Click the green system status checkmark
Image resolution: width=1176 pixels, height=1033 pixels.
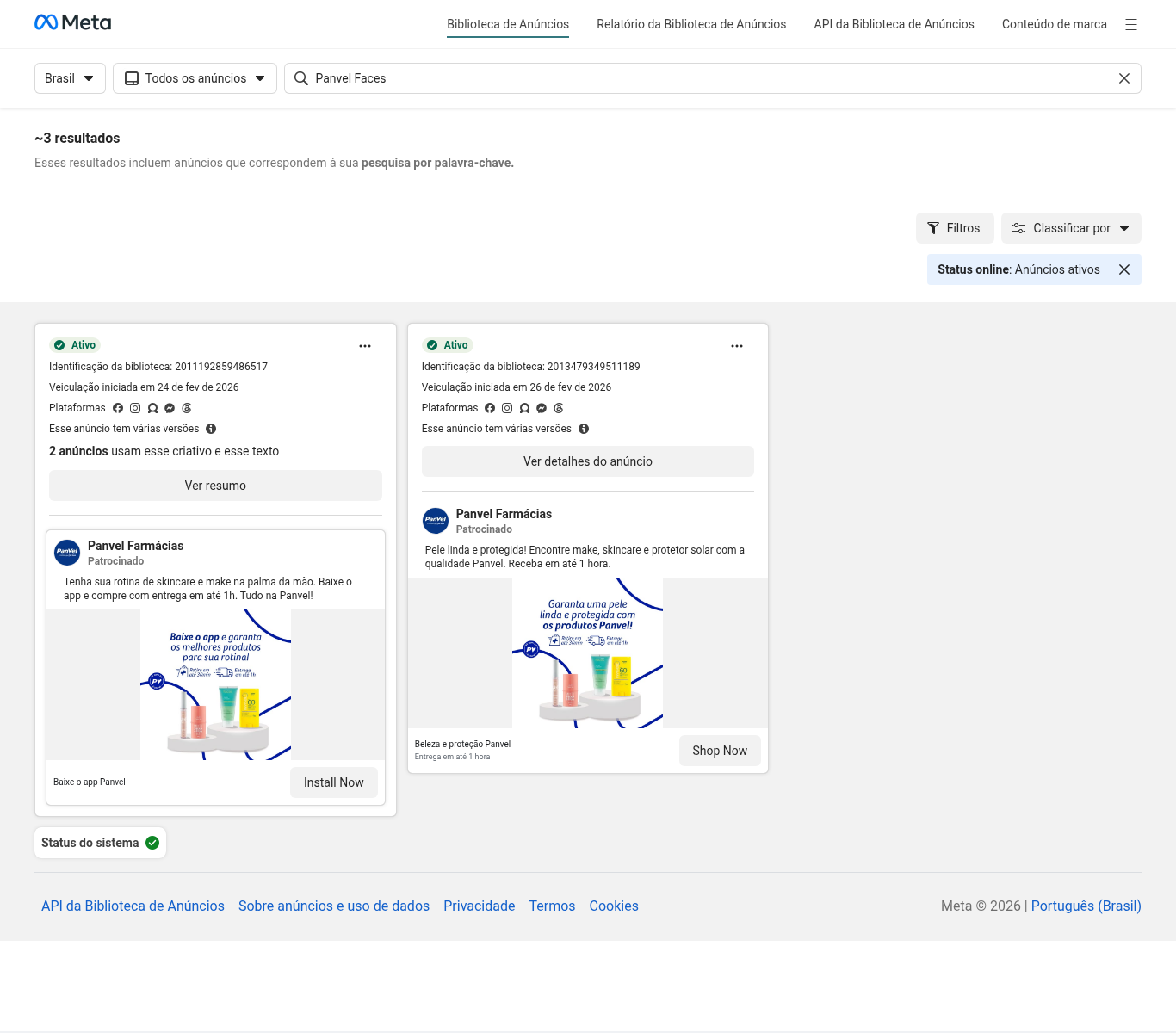152,843
